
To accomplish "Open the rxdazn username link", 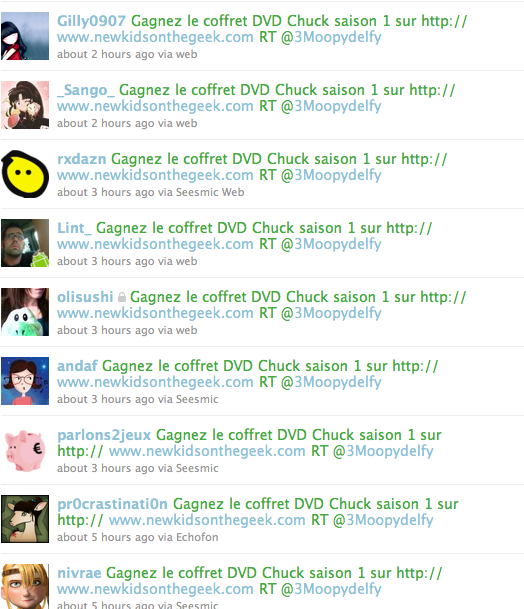I will click(82, 159).
